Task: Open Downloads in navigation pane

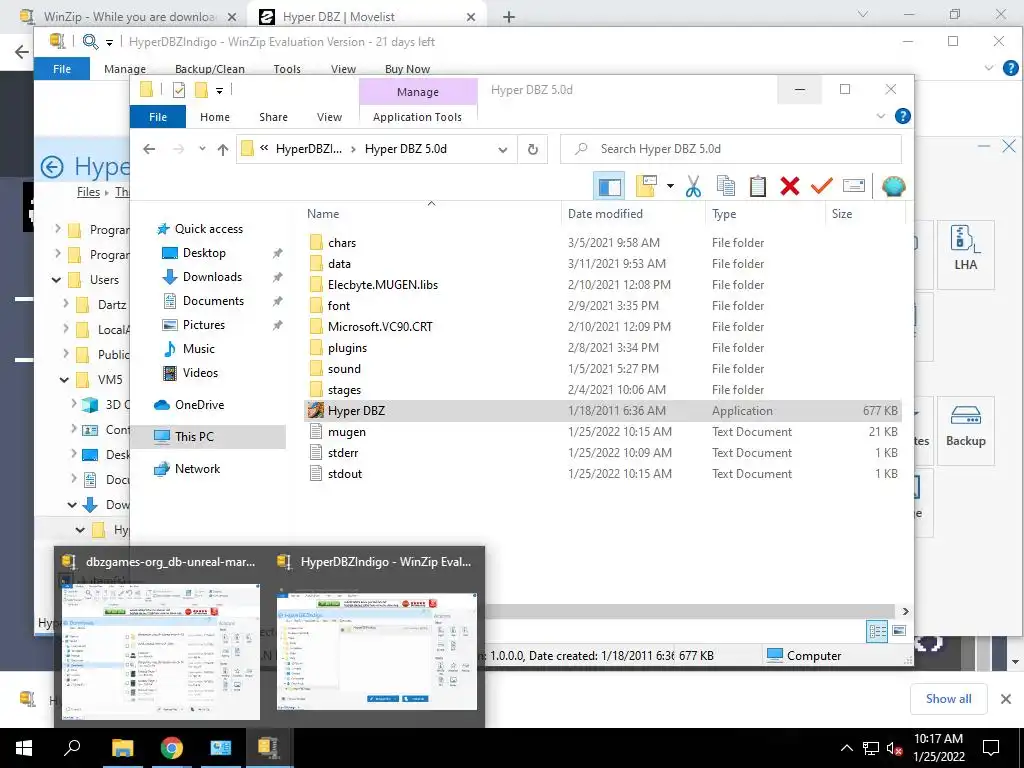Action: click(212, 277)
